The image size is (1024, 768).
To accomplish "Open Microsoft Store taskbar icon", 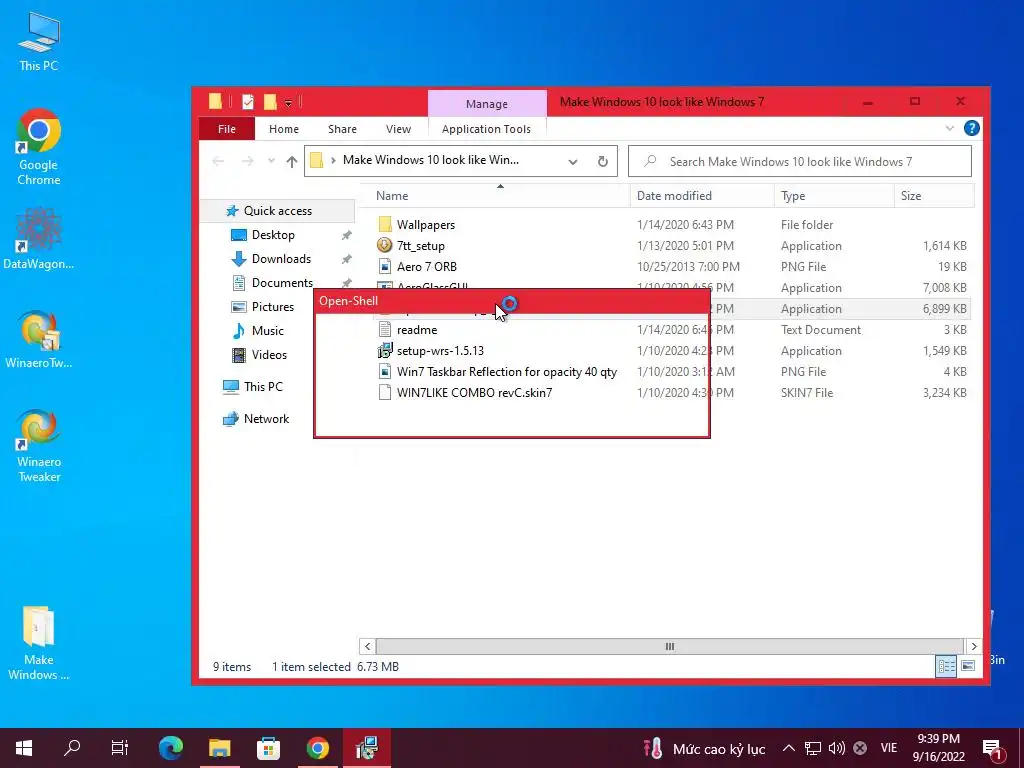I will [x=268, y=748].
